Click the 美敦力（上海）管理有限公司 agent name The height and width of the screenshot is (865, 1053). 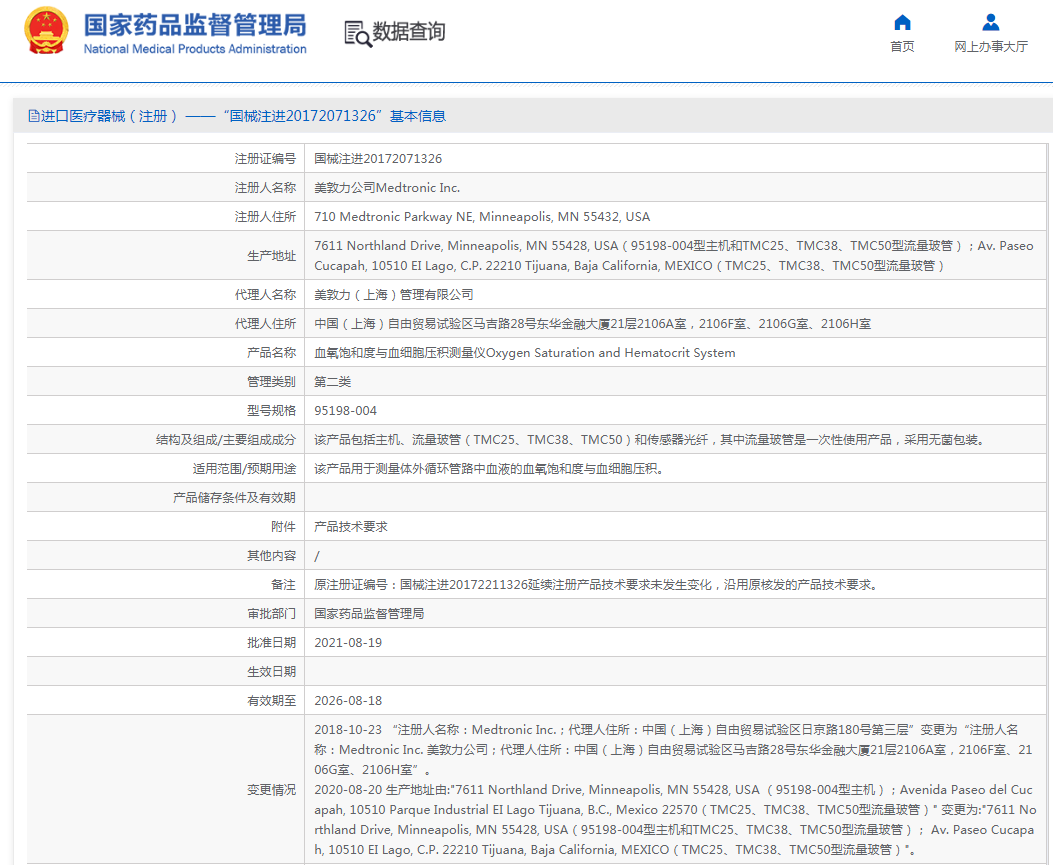pyautogui.click(x=394, y=295)
